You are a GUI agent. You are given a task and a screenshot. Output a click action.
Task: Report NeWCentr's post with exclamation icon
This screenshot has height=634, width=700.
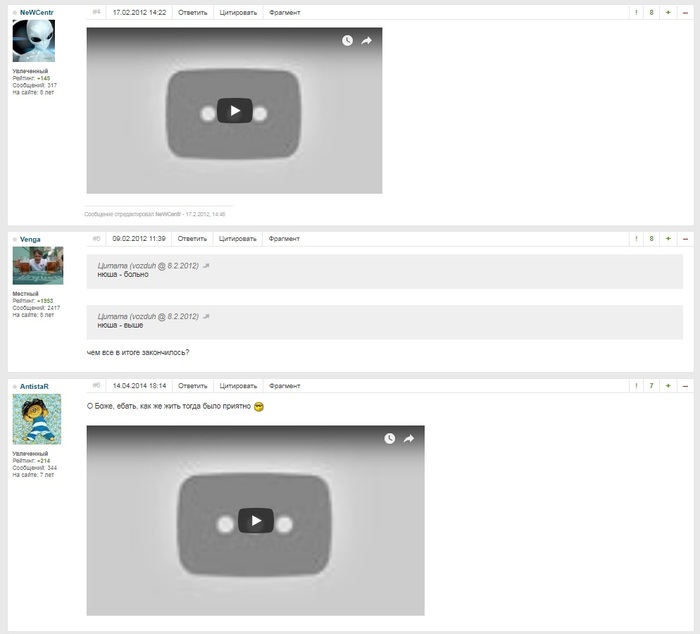(636, 13)
